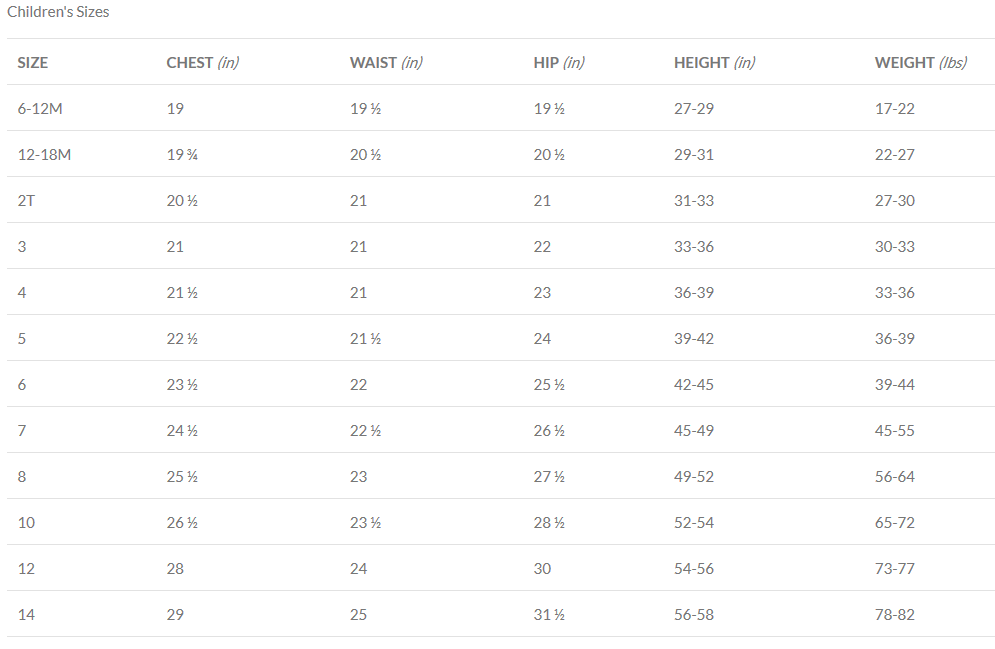Click the CHEST (in) column header
Image resolution: width=995 pixels, height=649 pixels.
point(202,62)
